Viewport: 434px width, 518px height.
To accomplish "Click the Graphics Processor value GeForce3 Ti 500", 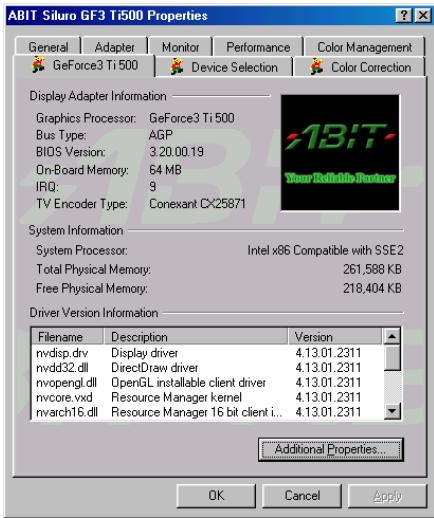I will point(192,118).
